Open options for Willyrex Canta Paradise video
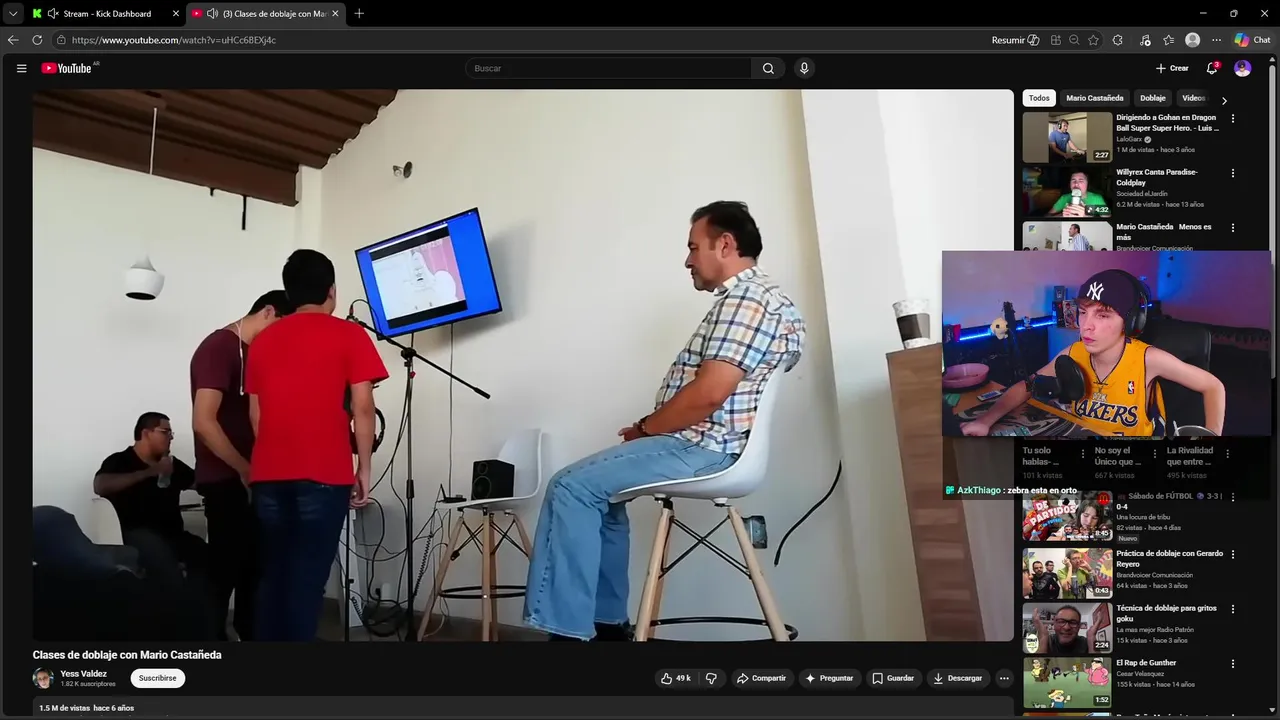 [x=1232, y=173]
